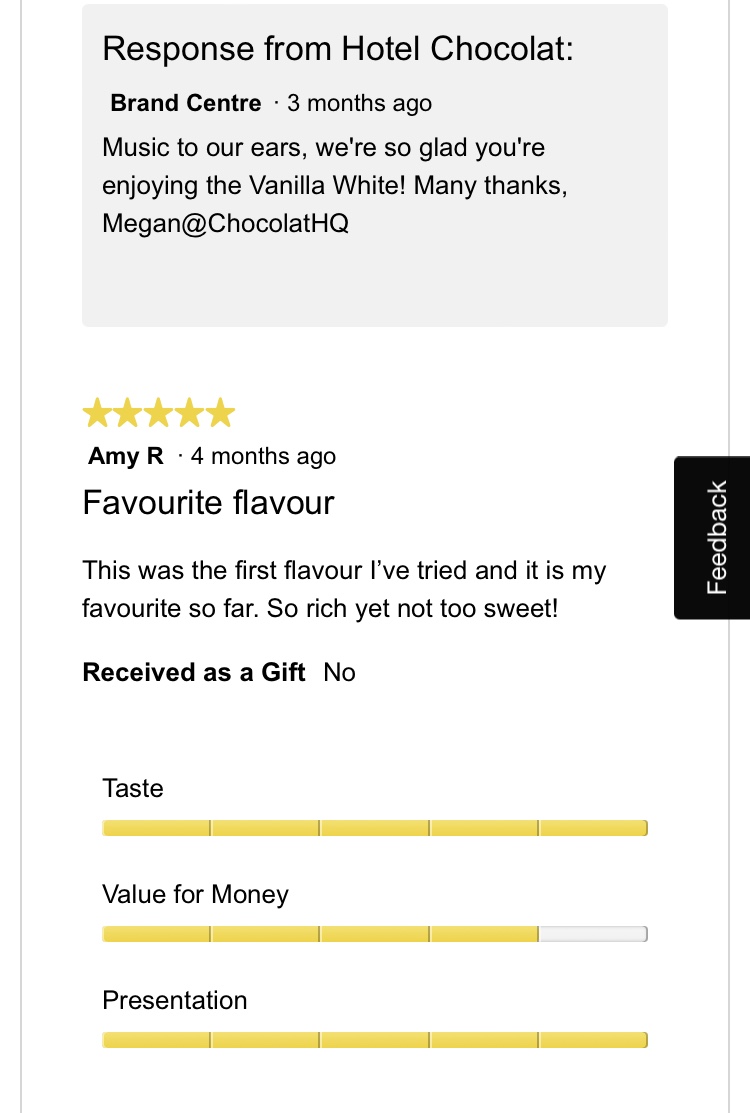Click the Brand Centre responder name

click(185, 103)
